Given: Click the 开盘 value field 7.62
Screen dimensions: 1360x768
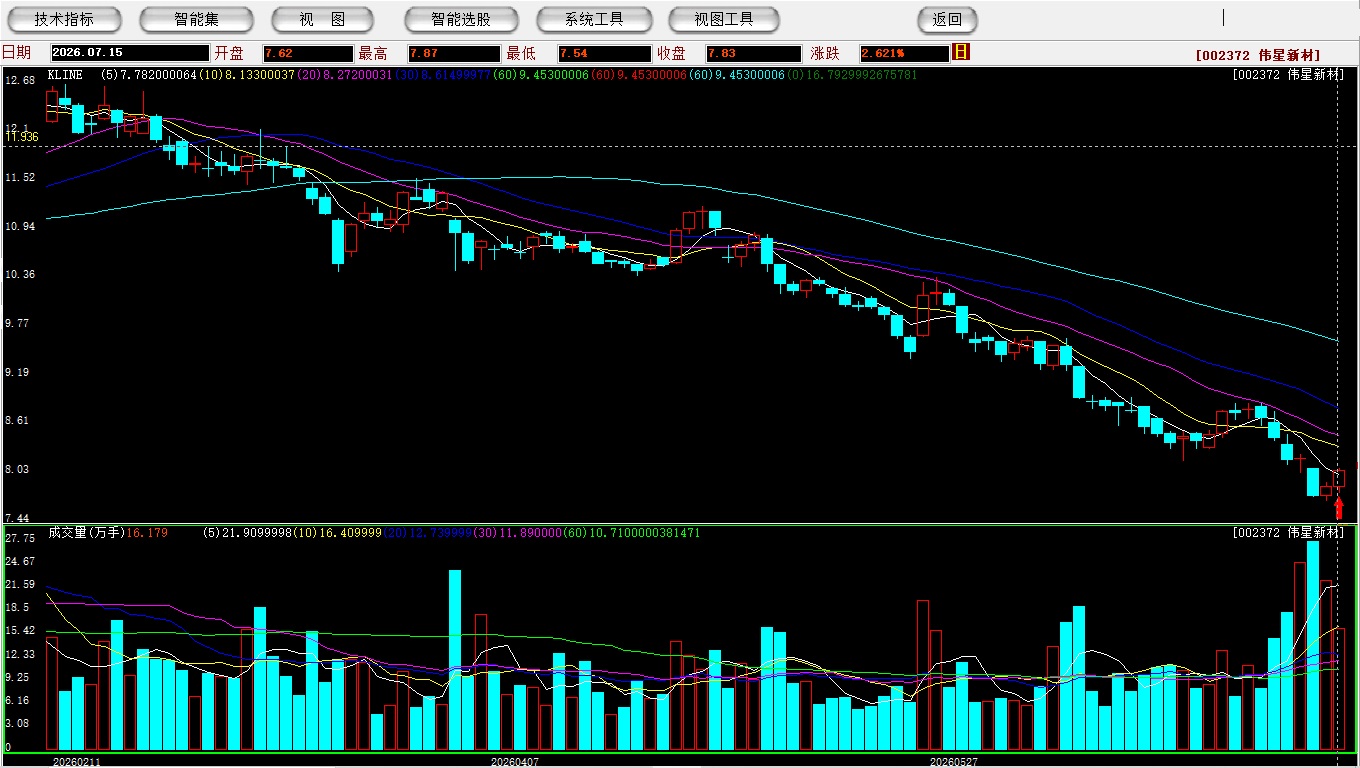Looking at the screenshot, I should (x=308, y=53).
